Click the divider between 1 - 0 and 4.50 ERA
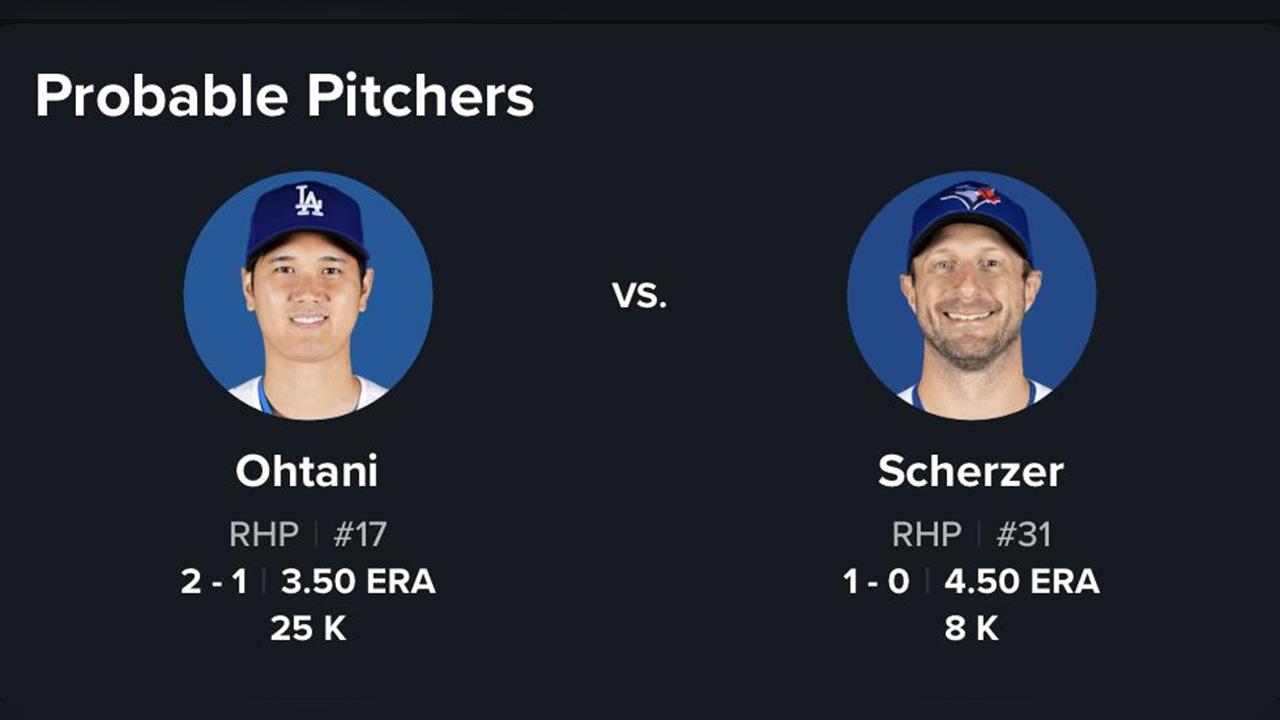Viewport: 1280px width, 720px height. click(927, 581)
